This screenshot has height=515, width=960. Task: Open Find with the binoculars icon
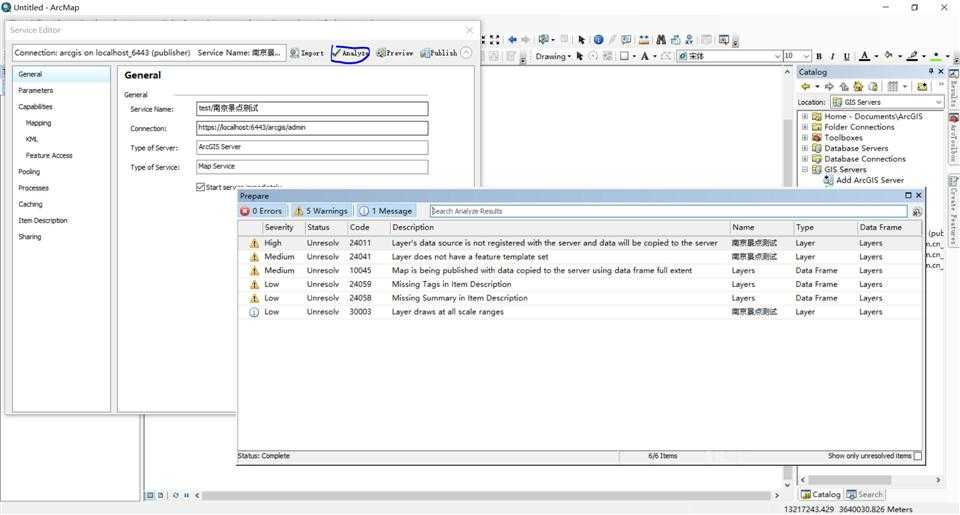pos(661,40)
